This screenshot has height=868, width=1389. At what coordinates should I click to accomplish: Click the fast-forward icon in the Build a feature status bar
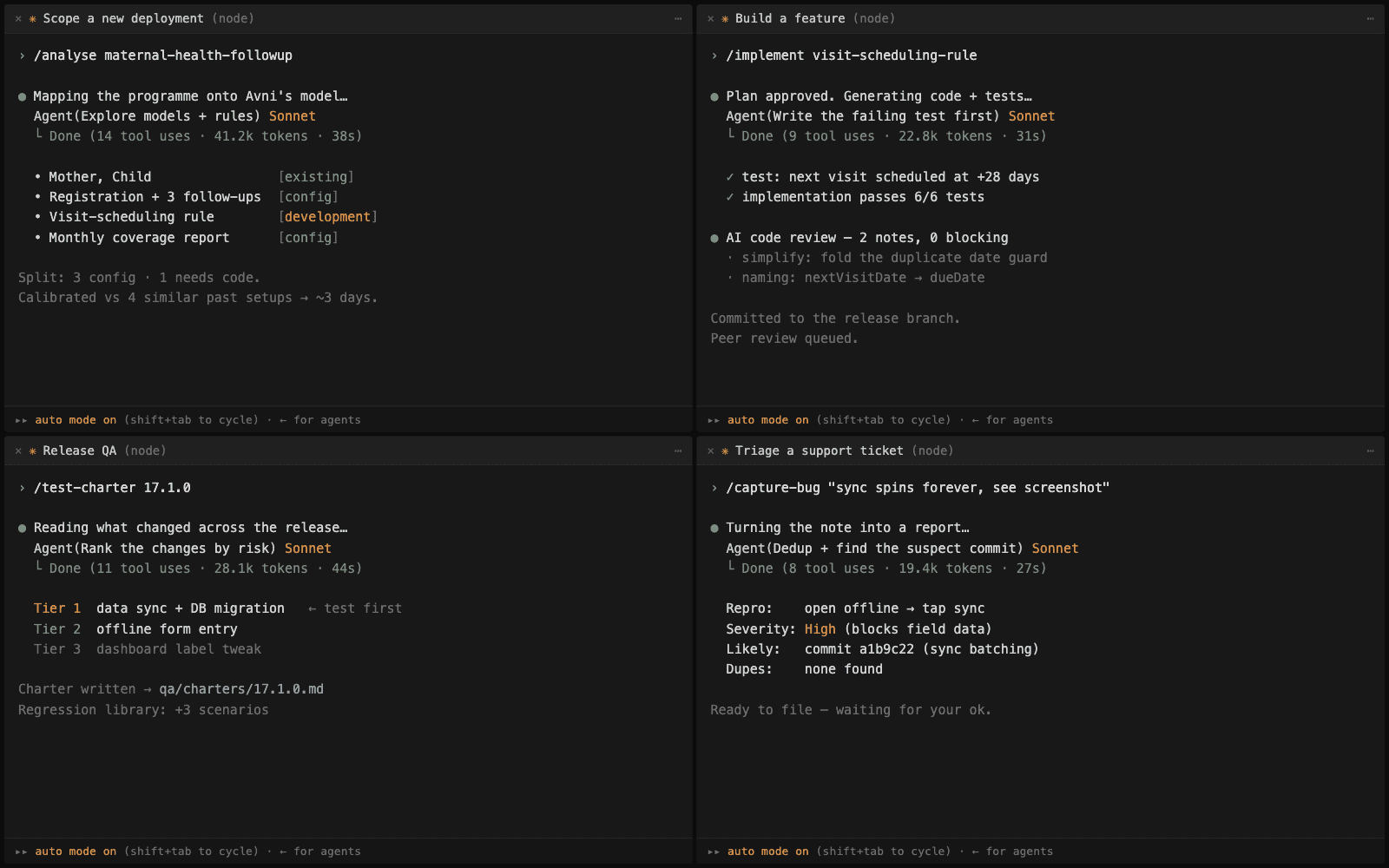point(714,420)
